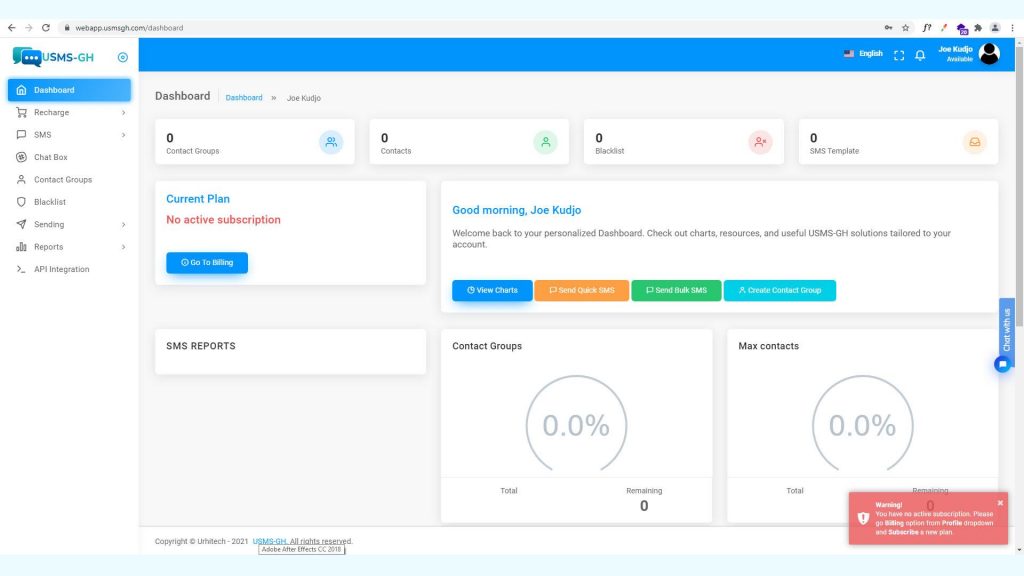Open the Joe Kudjo profile avatar
1024x576 pixels.
tap(989, 54)
